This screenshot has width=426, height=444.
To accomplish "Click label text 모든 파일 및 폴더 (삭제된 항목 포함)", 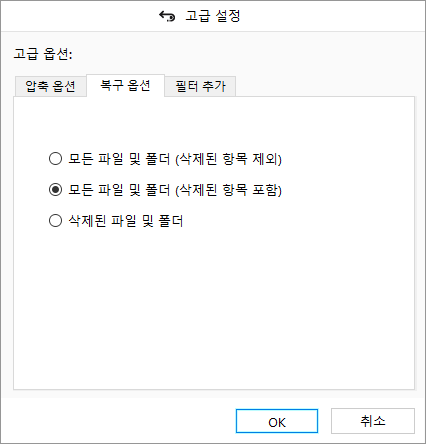I will coord(175,190).
